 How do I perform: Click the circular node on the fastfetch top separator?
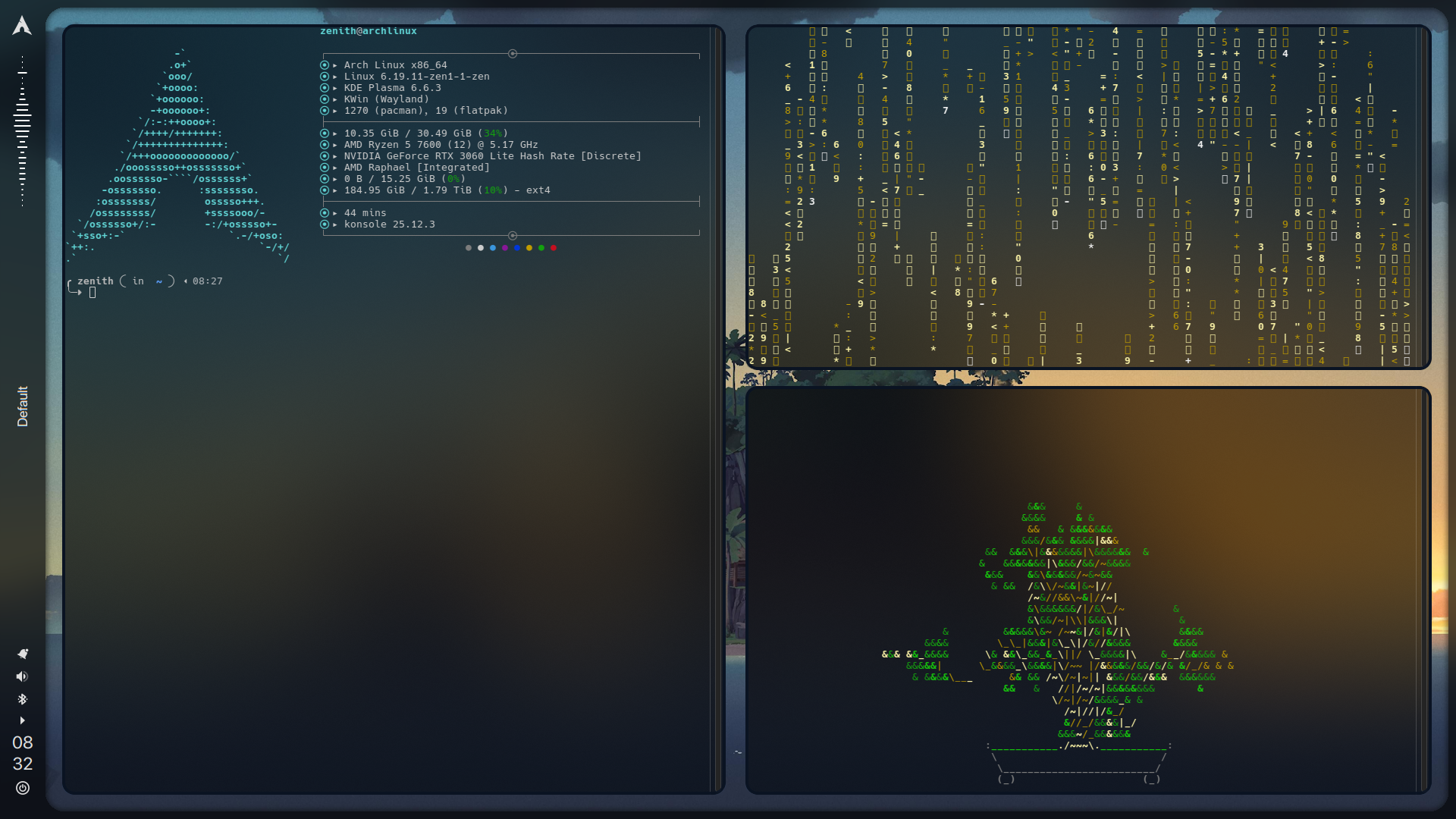512,54
